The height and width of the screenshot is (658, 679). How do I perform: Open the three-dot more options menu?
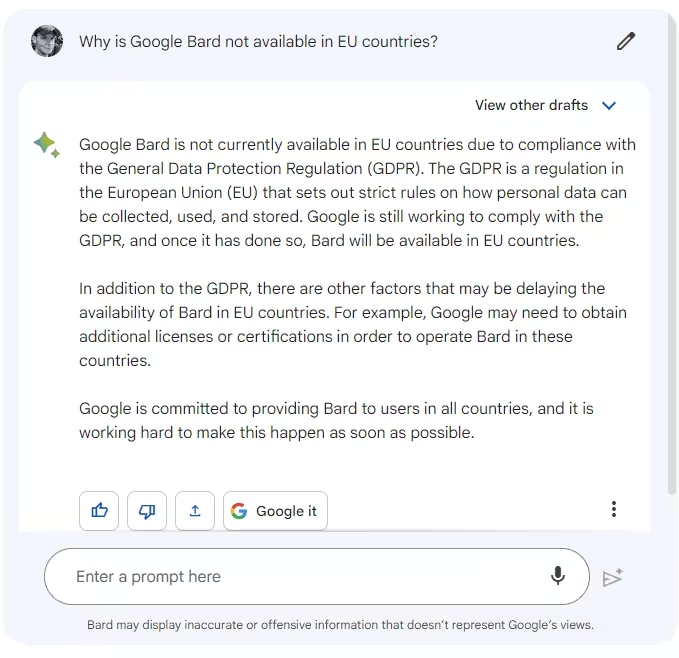tap(614, 509)
